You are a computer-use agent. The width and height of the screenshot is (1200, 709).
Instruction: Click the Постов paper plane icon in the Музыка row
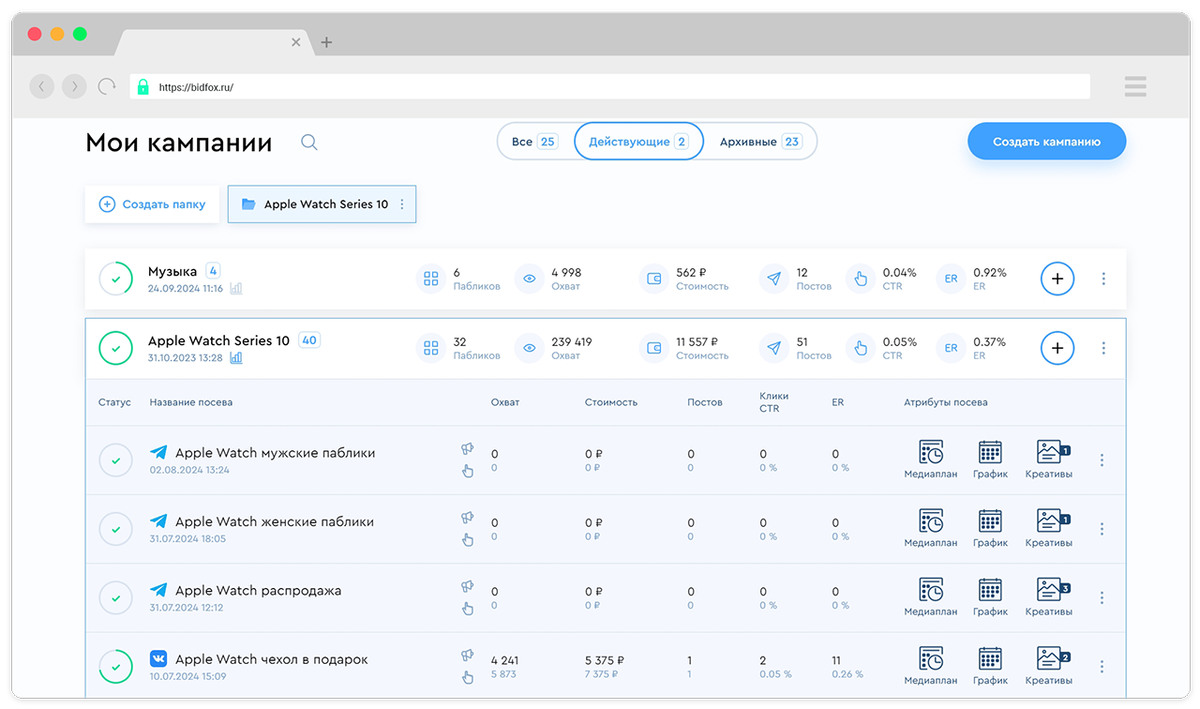point(773,279)
